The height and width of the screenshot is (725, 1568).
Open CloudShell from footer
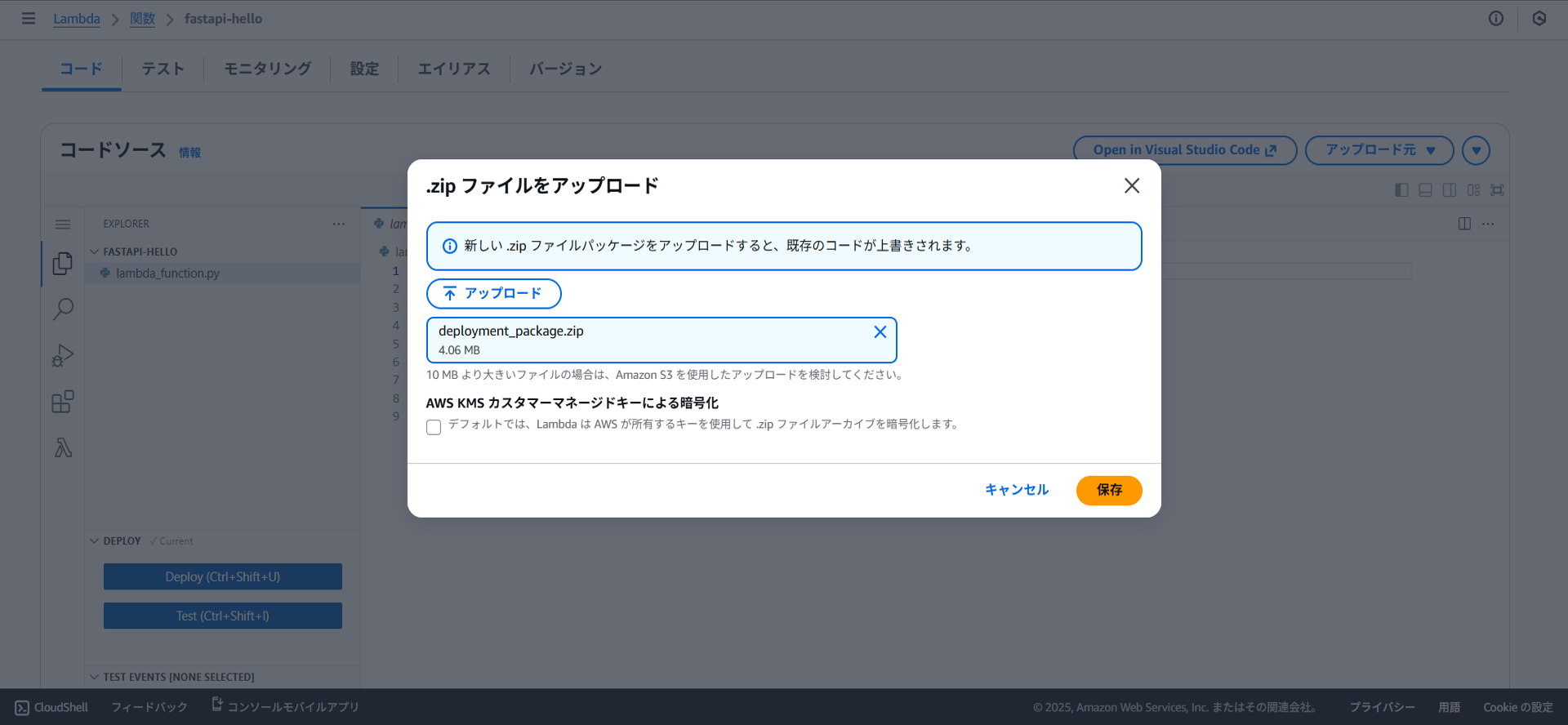(51, 707)
